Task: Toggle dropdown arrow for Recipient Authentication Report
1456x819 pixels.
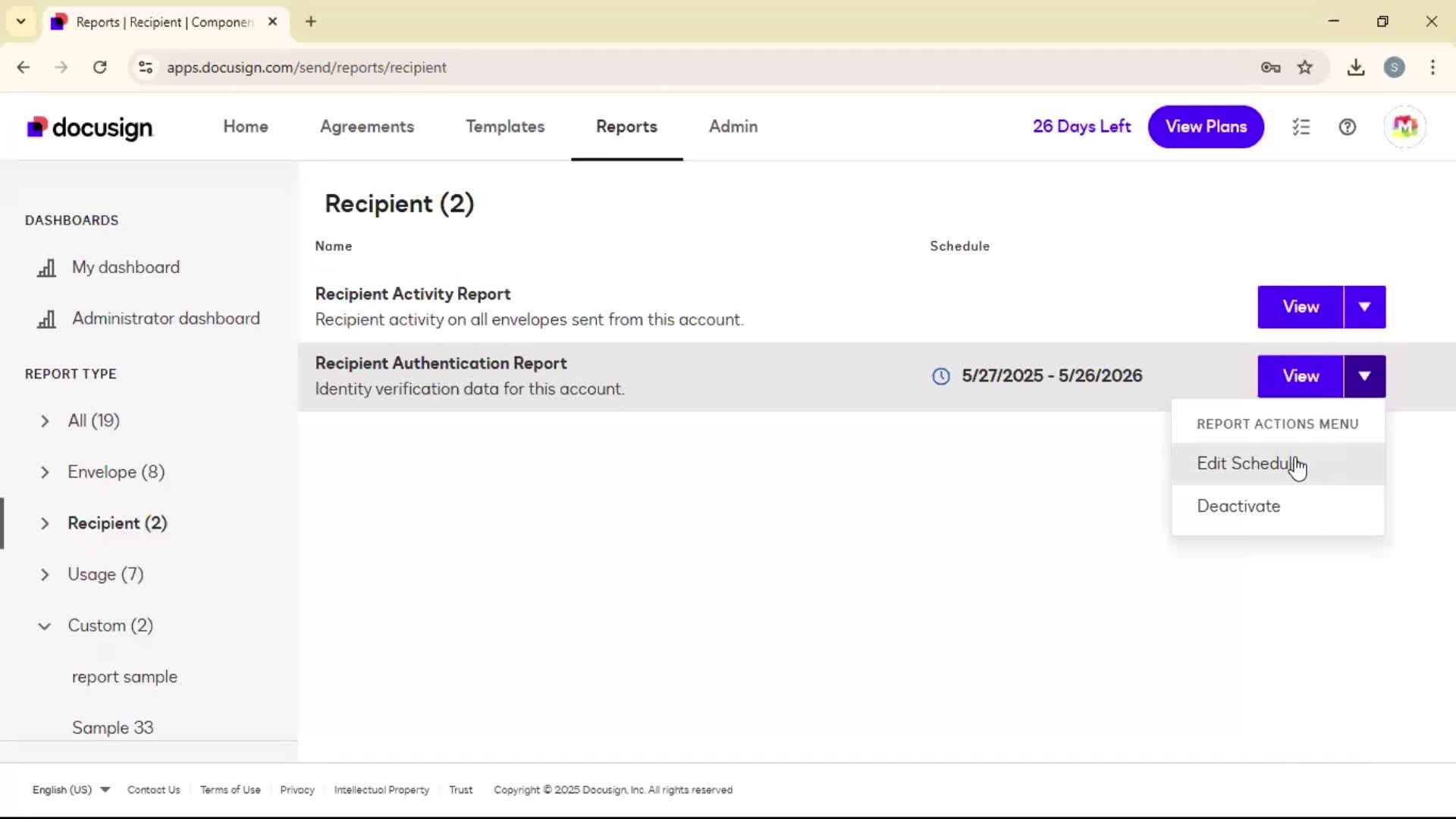Action: [1365, 376]
